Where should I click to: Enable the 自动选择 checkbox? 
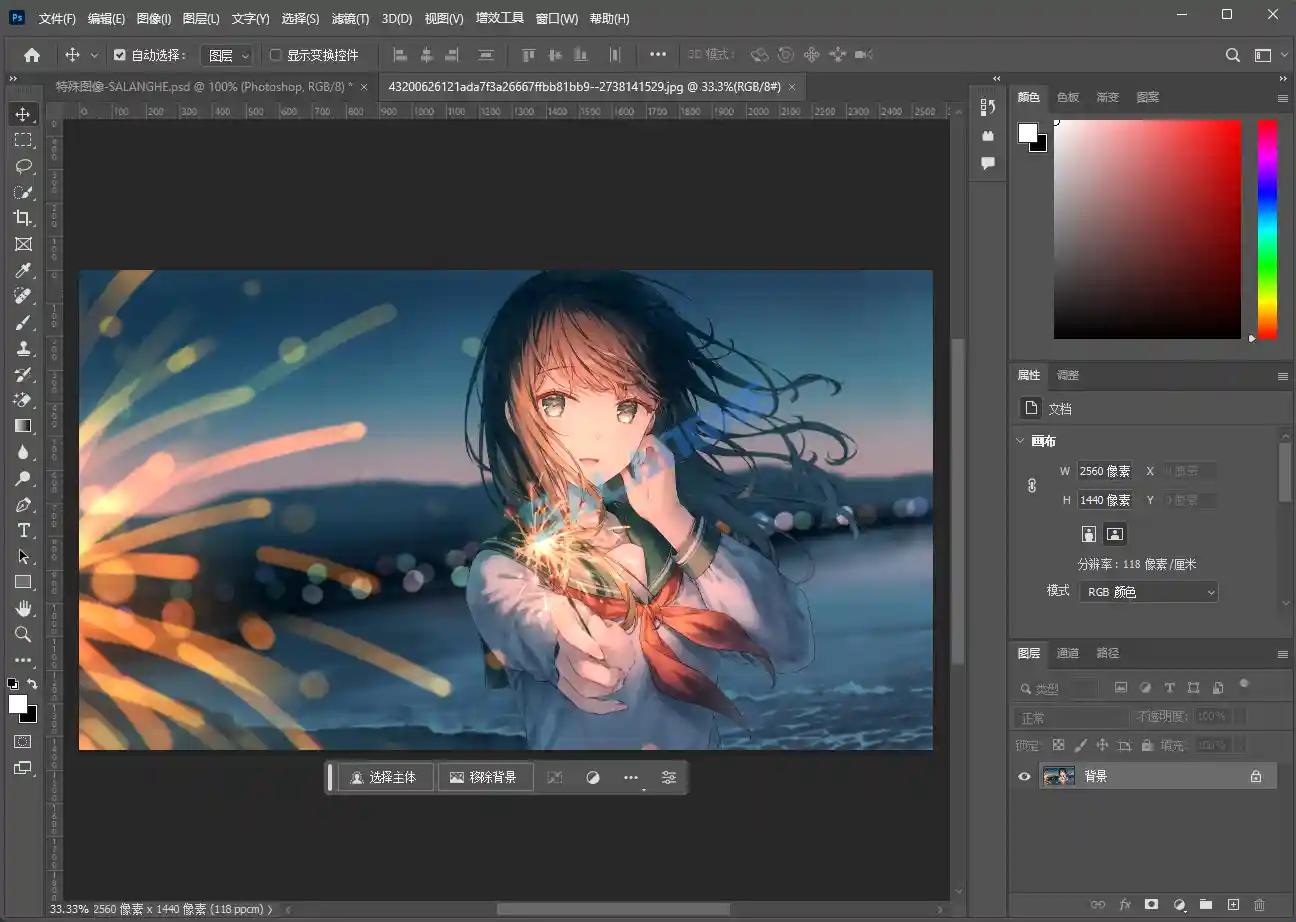coord(121,55)
